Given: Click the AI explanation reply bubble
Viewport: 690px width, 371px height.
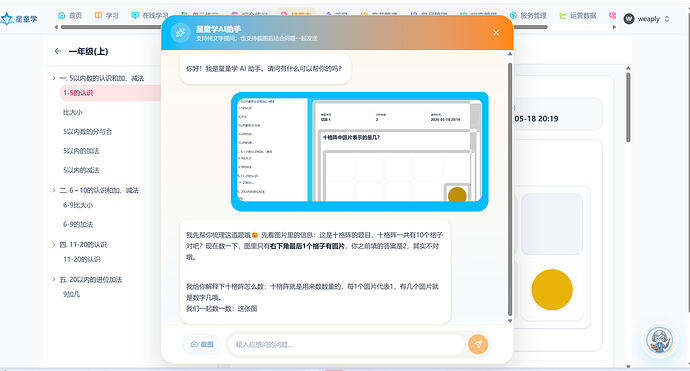Looking at the screenshot, I should (x=315, y=272).
